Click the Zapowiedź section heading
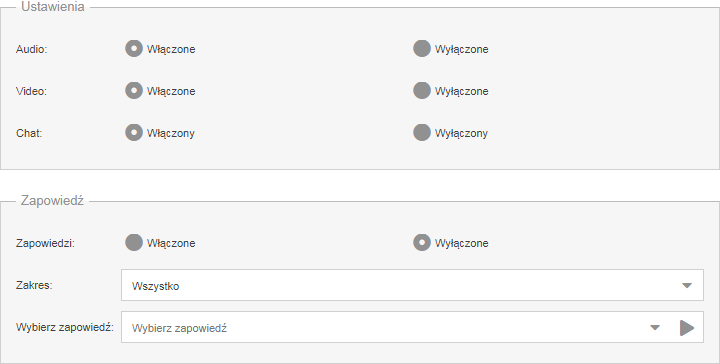 (52, 201)
